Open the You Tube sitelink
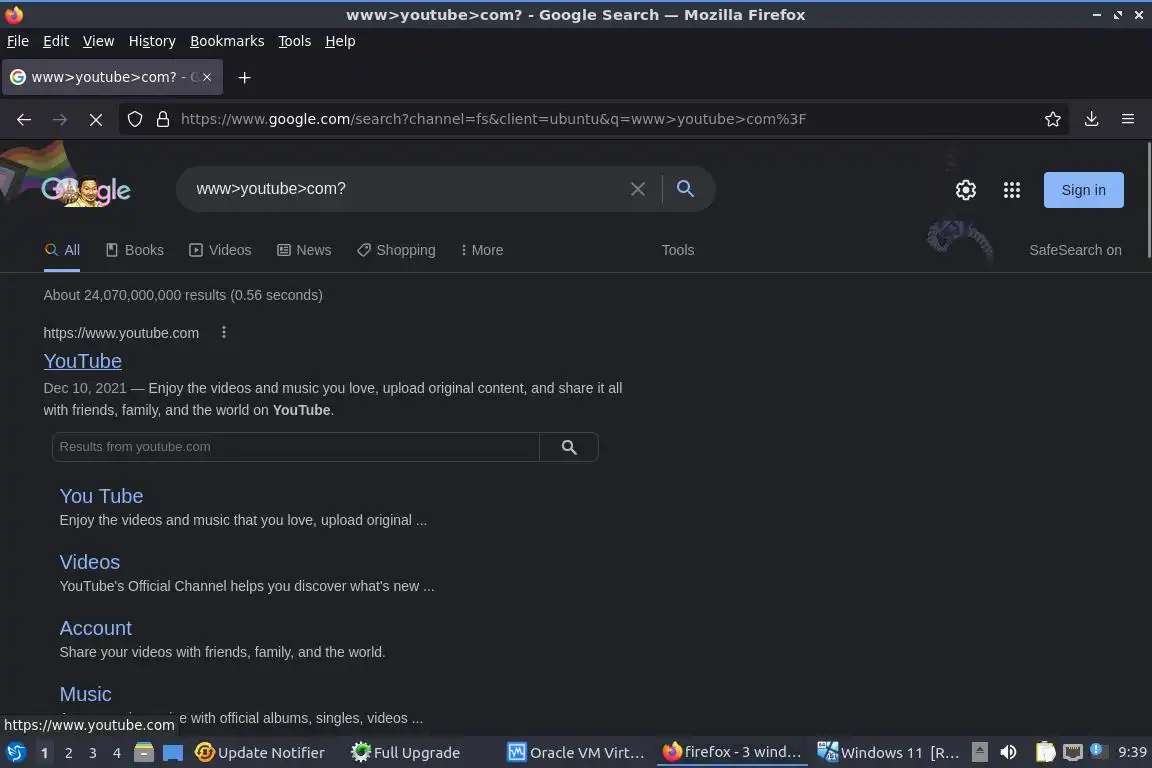The image size is (1152, 768). tap(101, 496)
